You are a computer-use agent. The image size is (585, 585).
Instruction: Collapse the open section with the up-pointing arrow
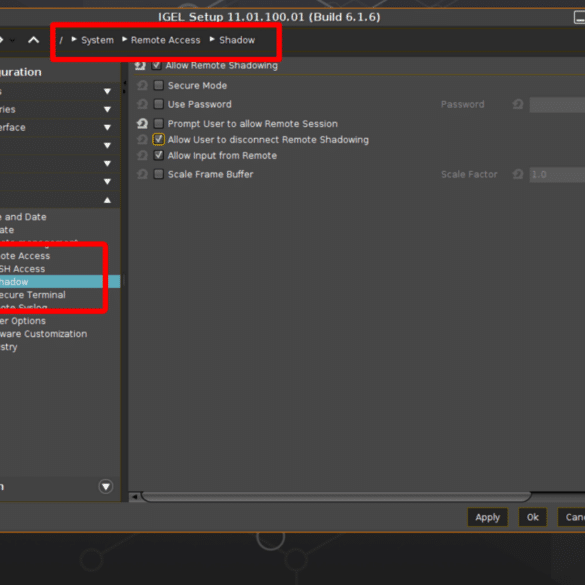[107, 200]
